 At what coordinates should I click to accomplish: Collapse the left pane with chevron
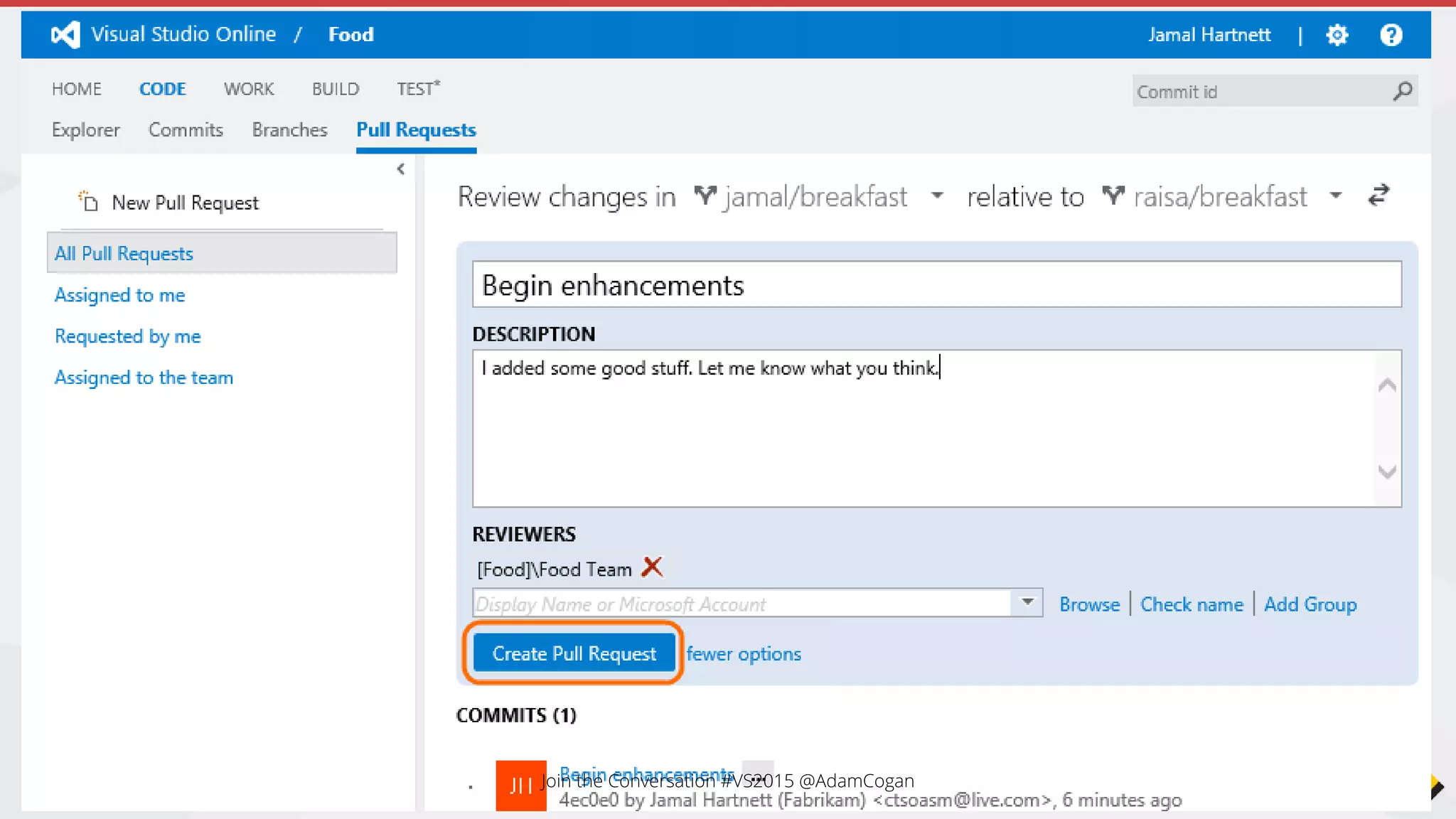point(401,168)
